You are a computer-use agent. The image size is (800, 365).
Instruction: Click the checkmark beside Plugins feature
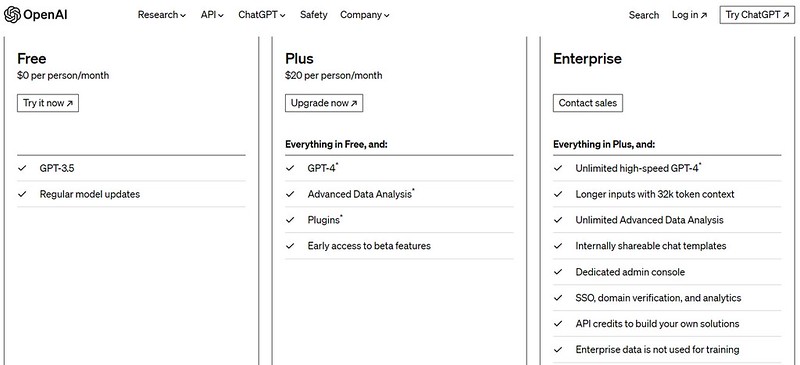(290, 220)
